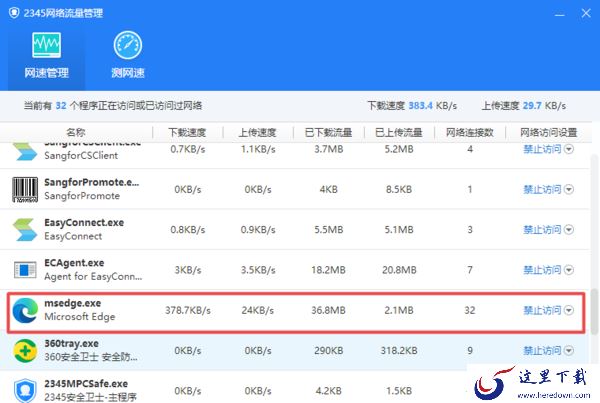Viewport: 600px width, 403px height.
Task: Click the 318.2KB uploaded traffic value
Action: pyautogui.click(x=399, y=351)
